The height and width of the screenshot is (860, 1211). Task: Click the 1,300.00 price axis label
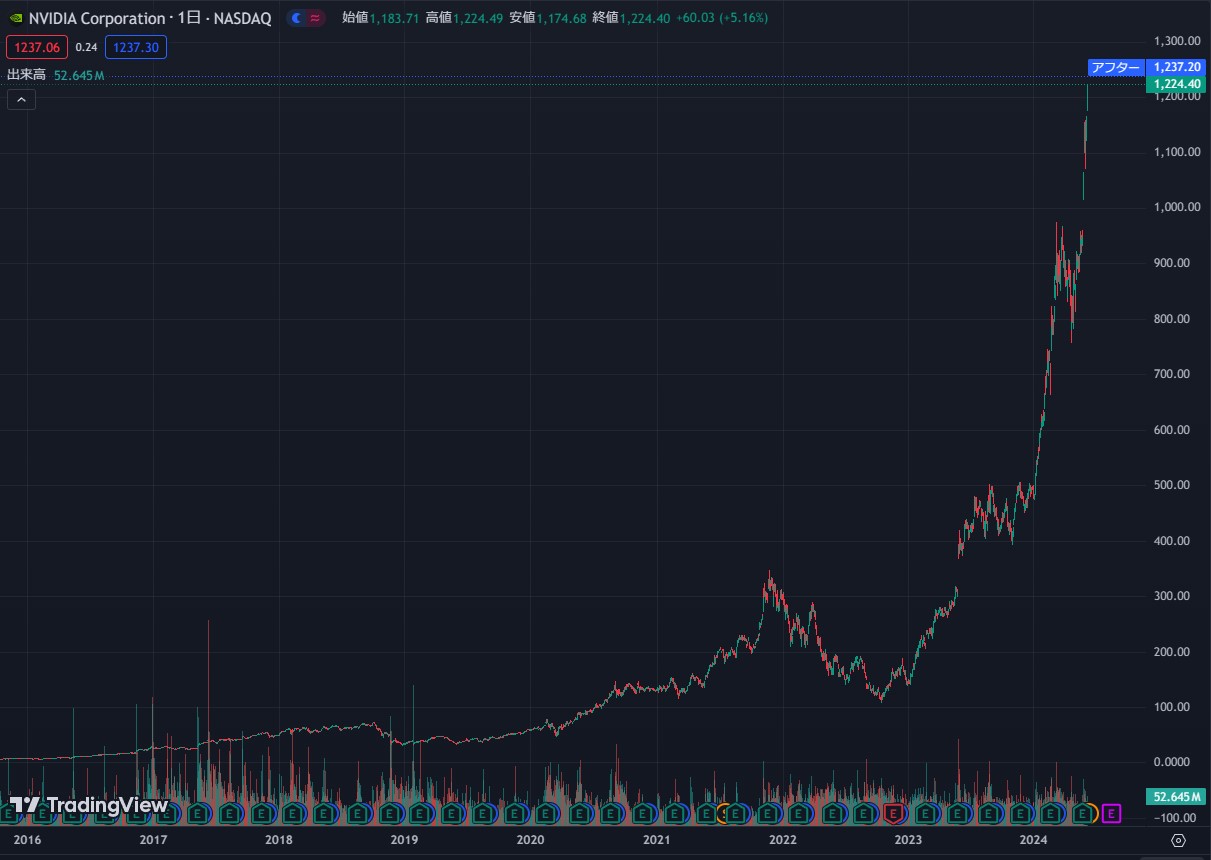tap(1176, 41)
